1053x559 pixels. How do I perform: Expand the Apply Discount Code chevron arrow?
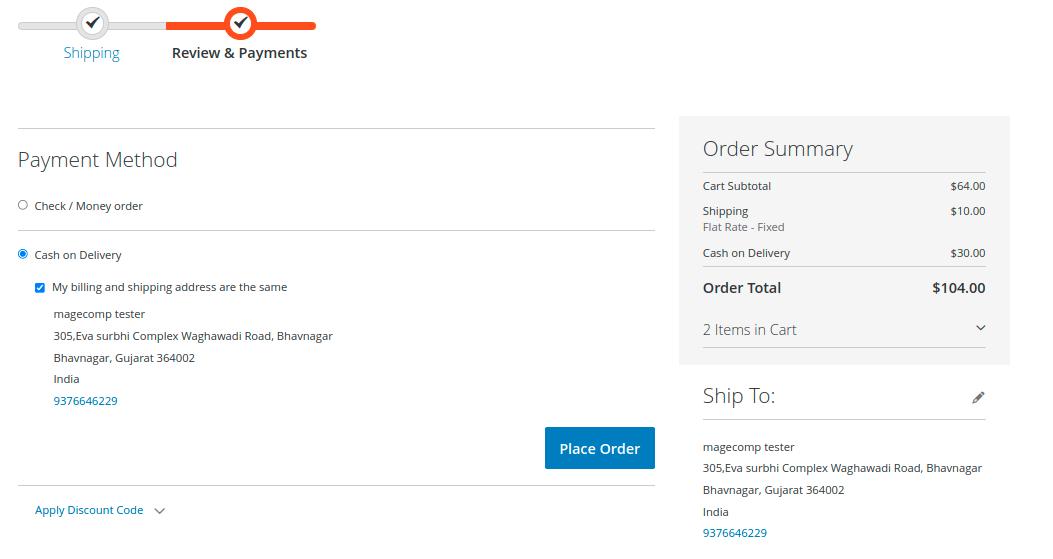point(160,511)
